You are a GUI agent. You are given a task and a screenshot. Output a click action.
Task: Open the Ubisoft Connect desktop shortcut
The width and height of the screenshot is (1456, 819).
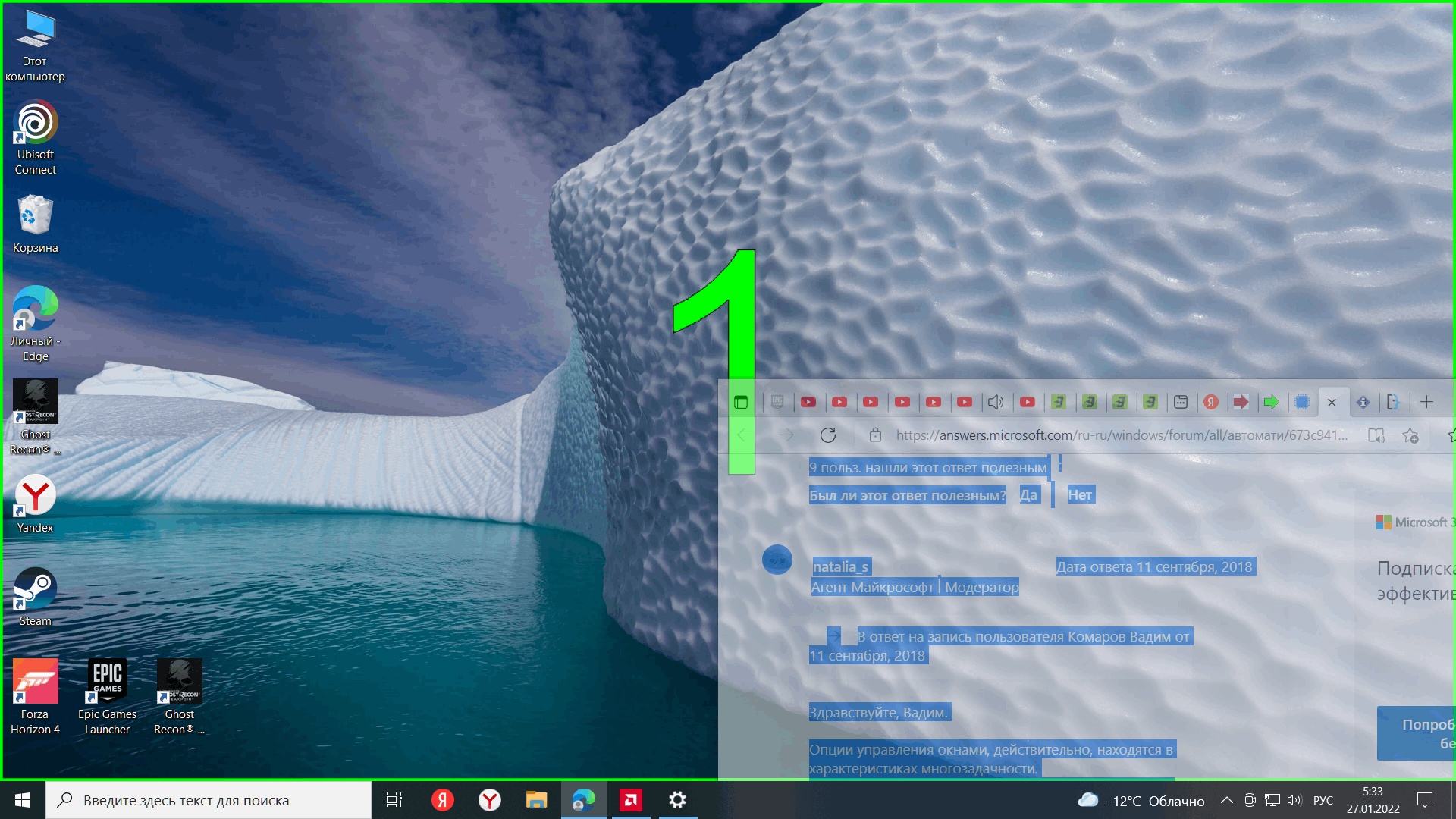[35, 139]
